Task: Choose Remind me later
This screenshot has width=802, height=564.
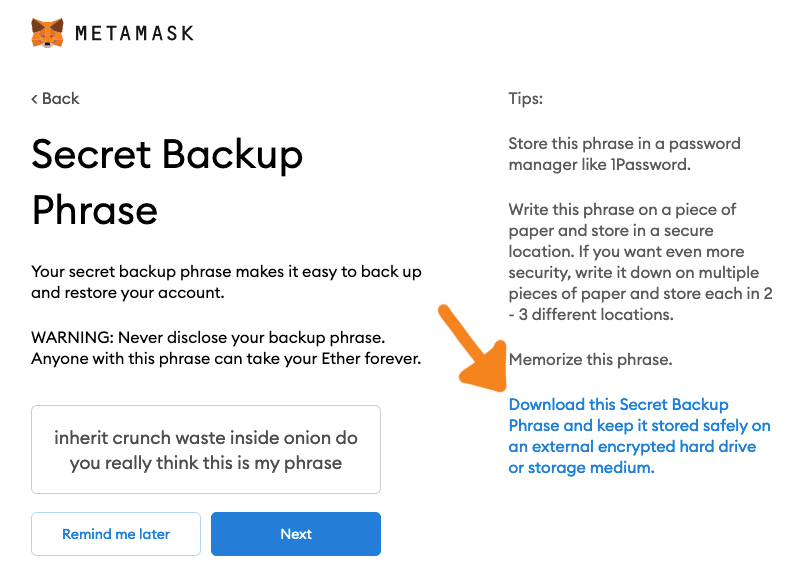Action: pyautogui.click(x=116, y=534)
